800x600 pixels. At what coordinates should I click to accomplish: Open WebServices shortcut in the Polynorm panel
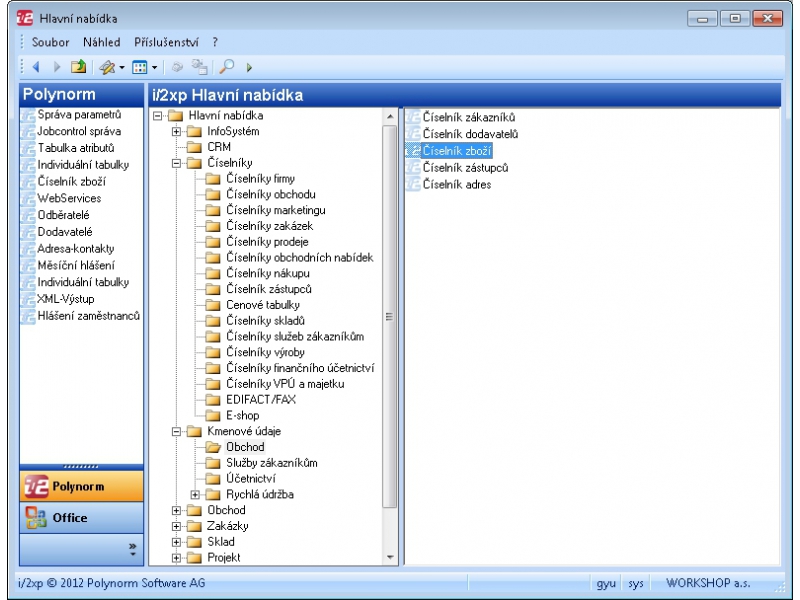[x=69, y=198]
